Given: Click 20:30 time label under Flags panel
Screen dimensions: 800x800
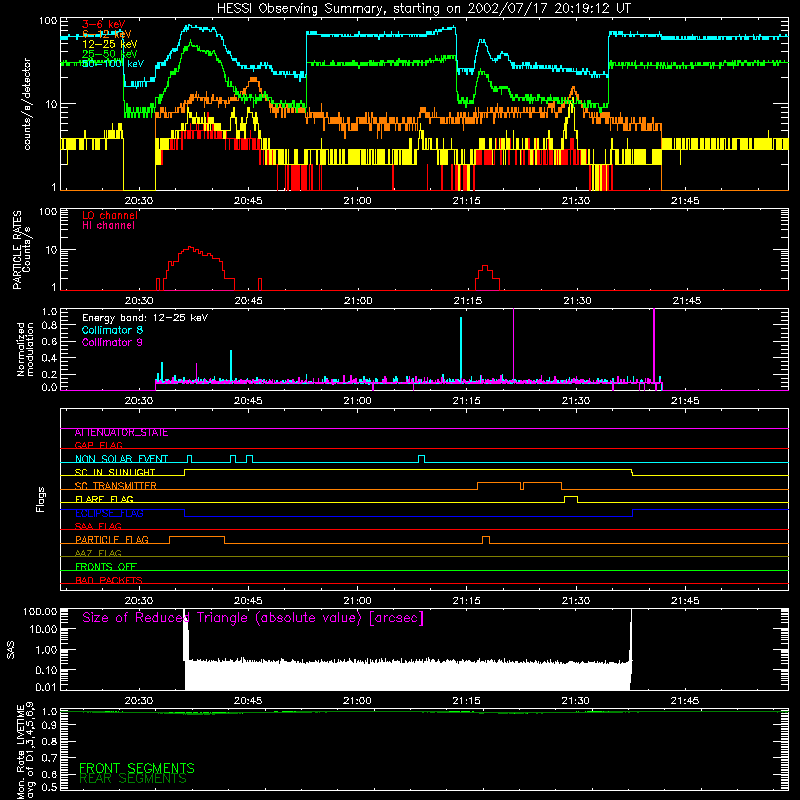Looking at the screenshot, I should click(139, 601).
